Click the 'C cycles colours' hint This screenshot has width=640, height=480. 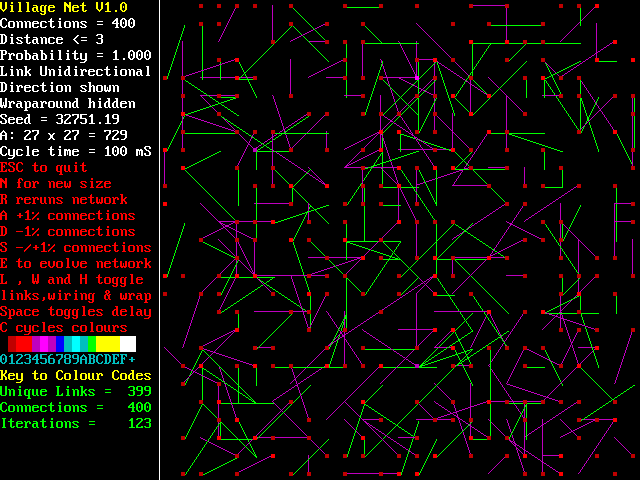point(64,327)
